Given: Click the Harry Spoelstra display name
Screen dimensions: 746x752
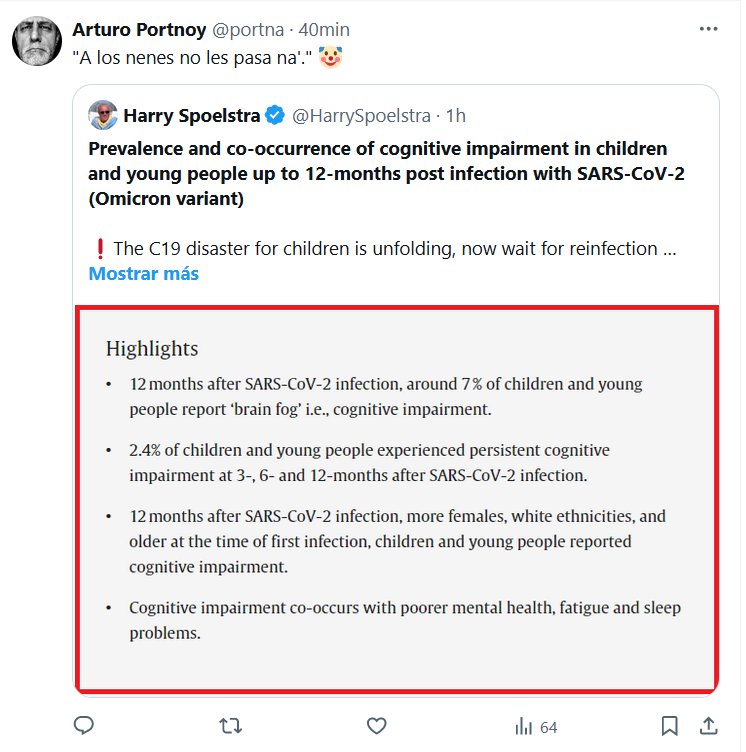Looking at the screenshot, I should click(191, 116).
